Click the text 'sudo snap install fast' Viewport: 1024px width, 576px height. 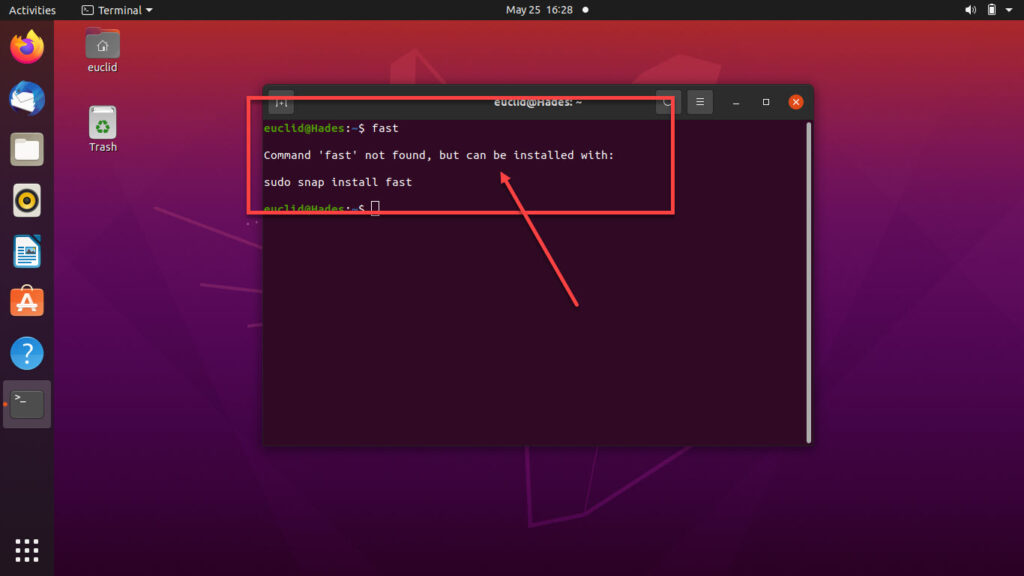(x=338, y=182)
